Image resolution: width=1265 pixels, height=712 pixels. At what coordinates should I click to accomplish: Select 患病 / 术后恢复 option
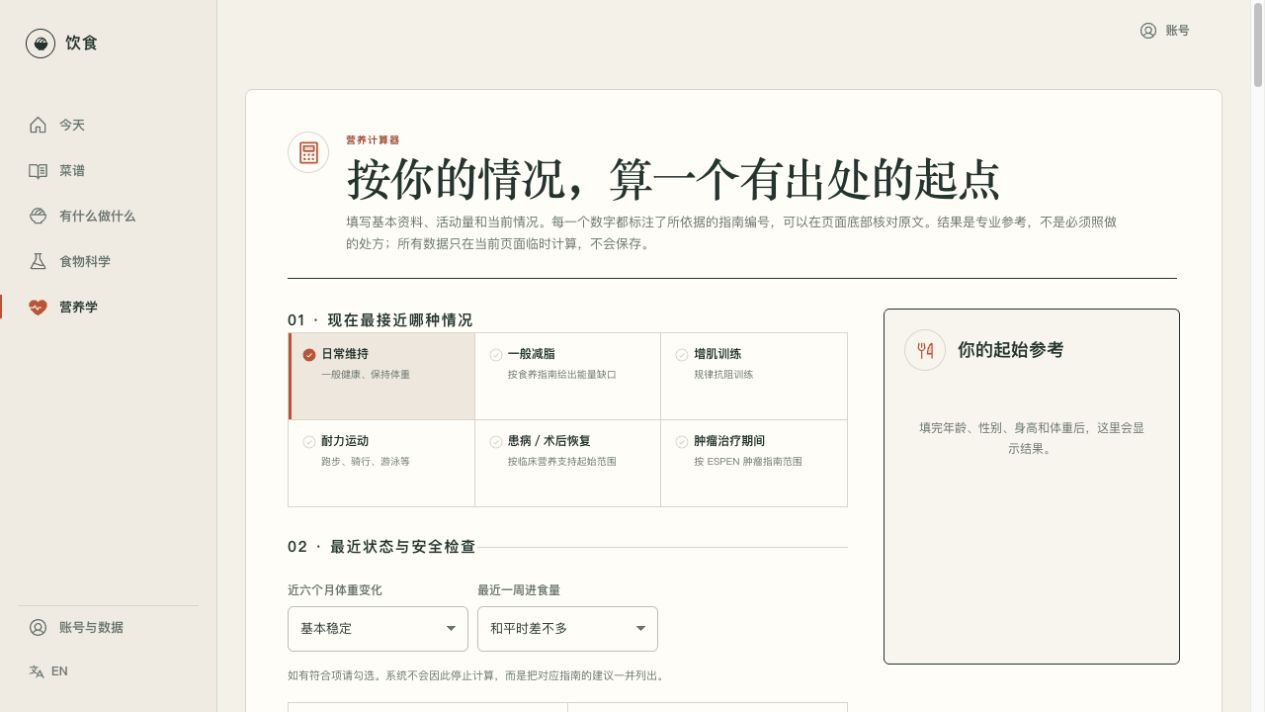pos(568,463)
